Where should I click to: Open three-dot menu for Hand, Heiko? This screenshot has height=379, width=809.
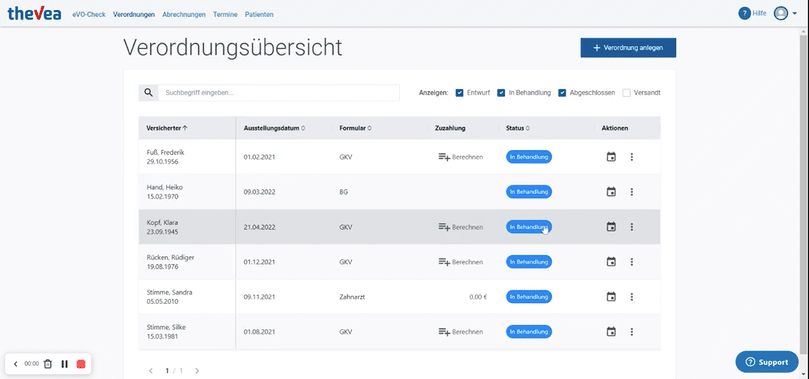coord(632,192)
